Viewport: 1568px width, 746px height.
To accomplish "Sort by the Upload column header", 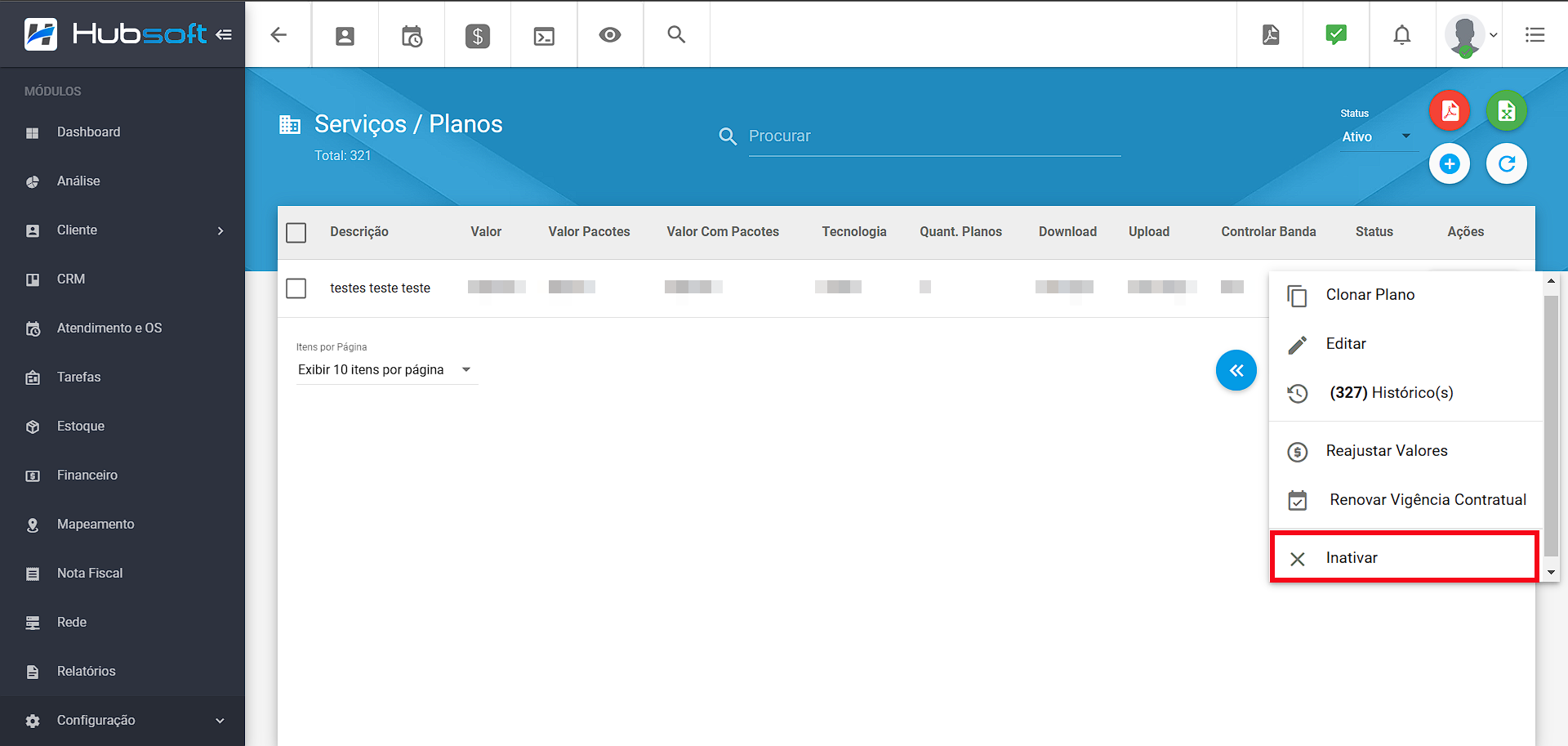I will point(1149,232).
